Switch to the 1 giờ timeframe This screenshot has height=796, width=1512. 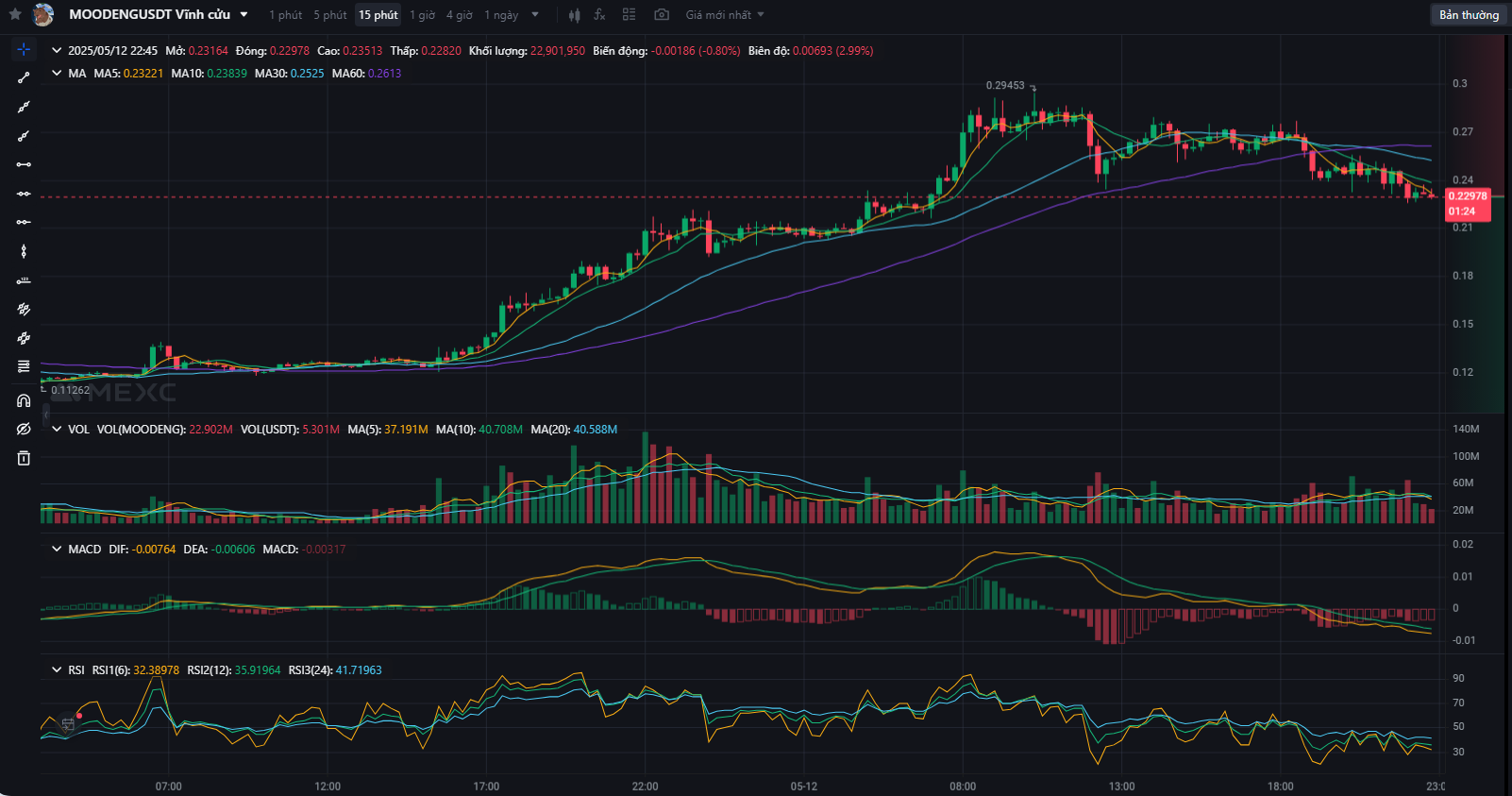[x=422, y=15]
